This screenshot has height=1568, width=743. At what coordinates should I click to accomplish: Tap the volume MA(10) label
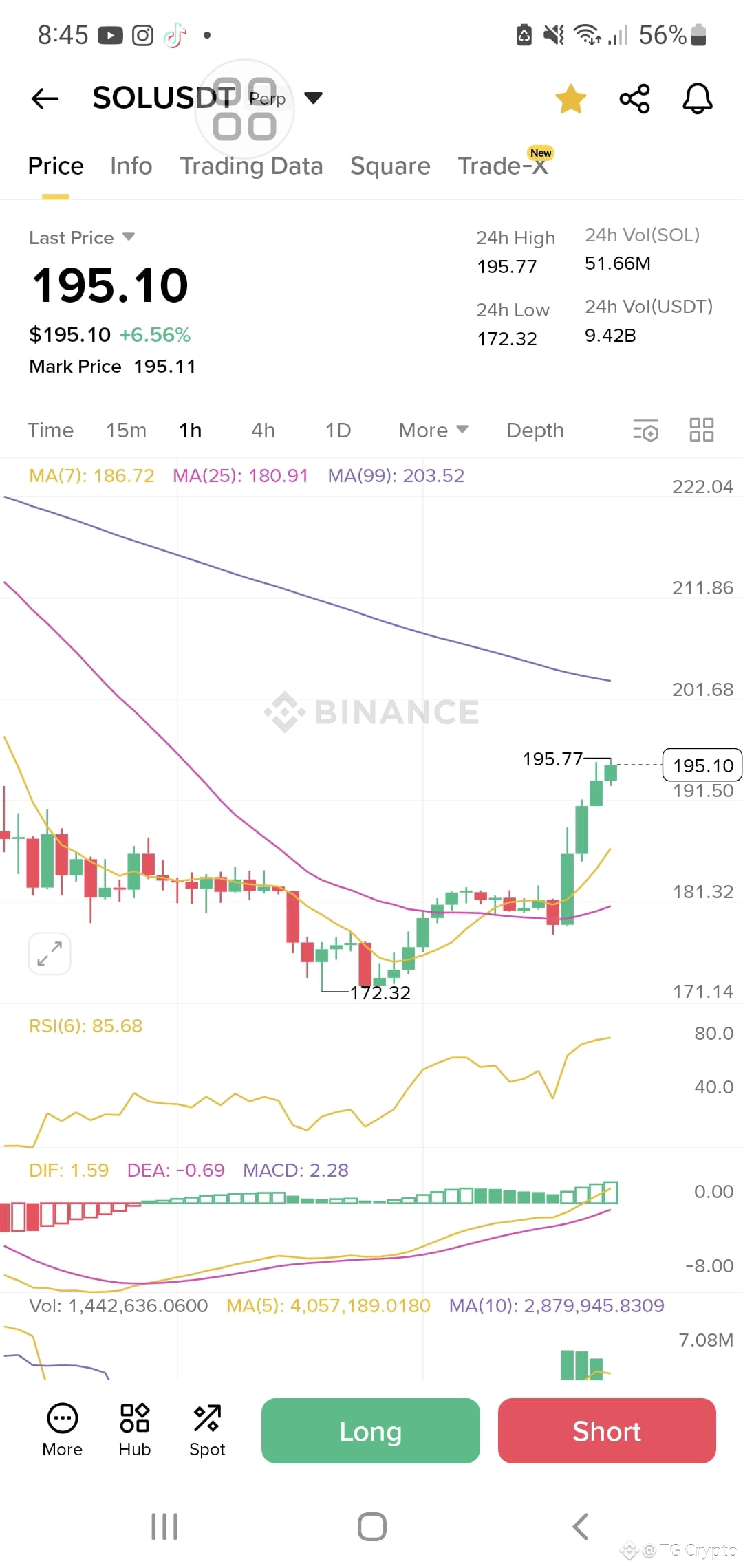pos(557,1306)
